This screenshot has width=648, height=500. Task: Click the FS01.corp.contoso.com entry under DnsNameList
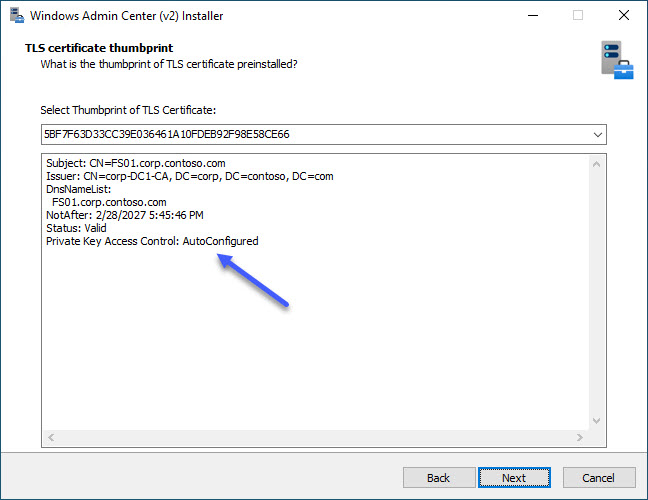pos(109,202)
